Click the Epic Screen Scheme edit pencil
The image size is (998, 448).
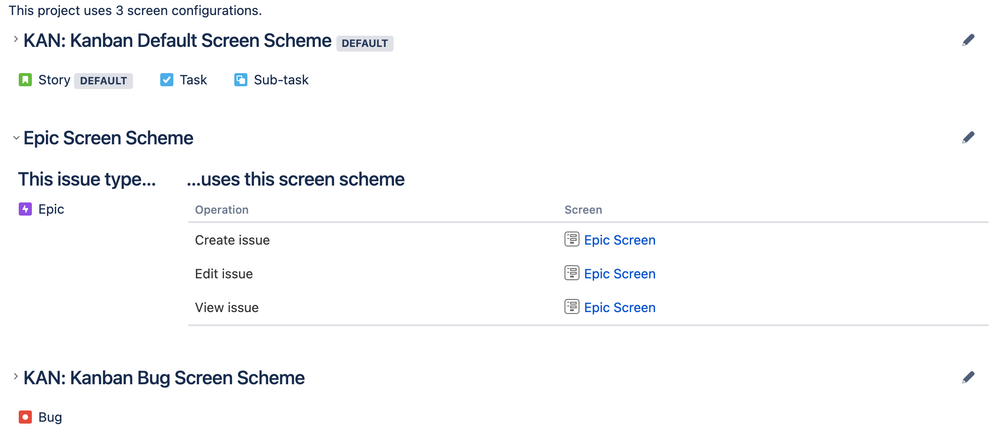[x=968, y=137]
